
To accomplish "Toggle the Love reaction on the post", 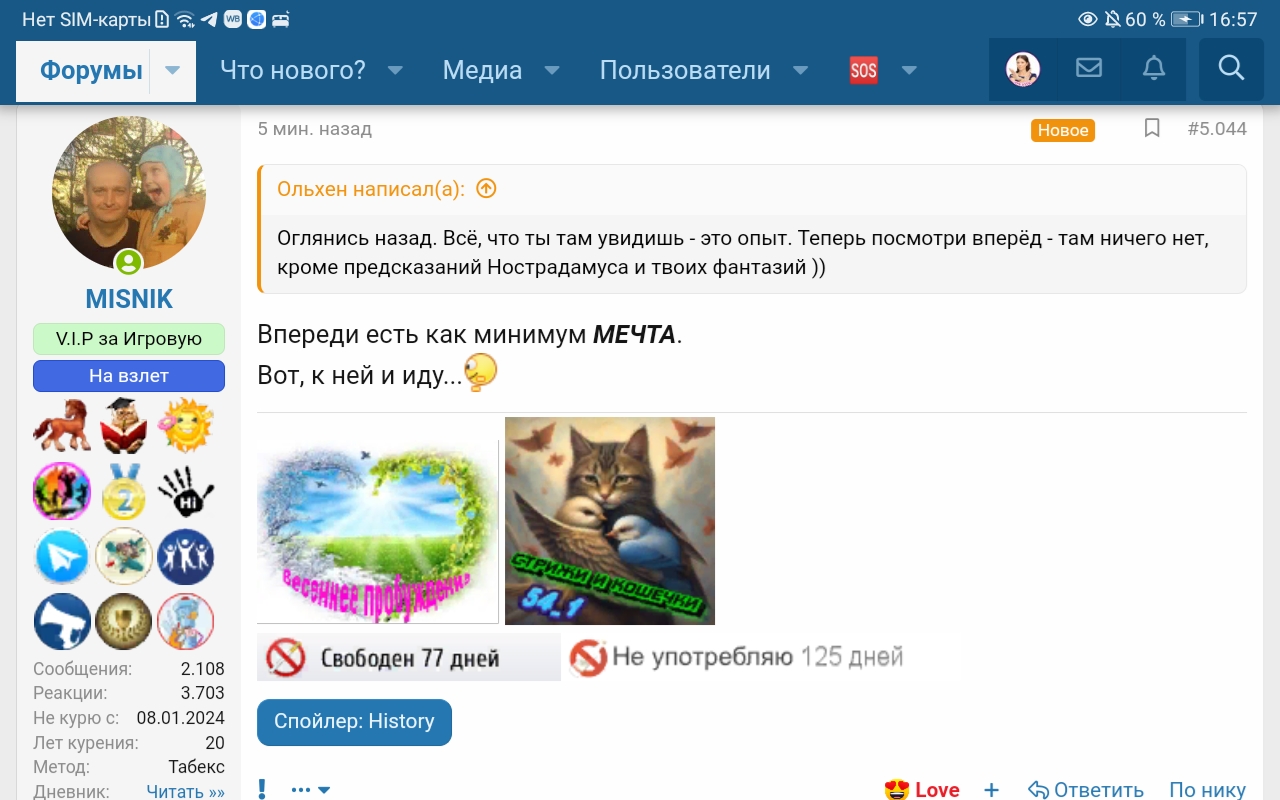I will pos(922,789).
